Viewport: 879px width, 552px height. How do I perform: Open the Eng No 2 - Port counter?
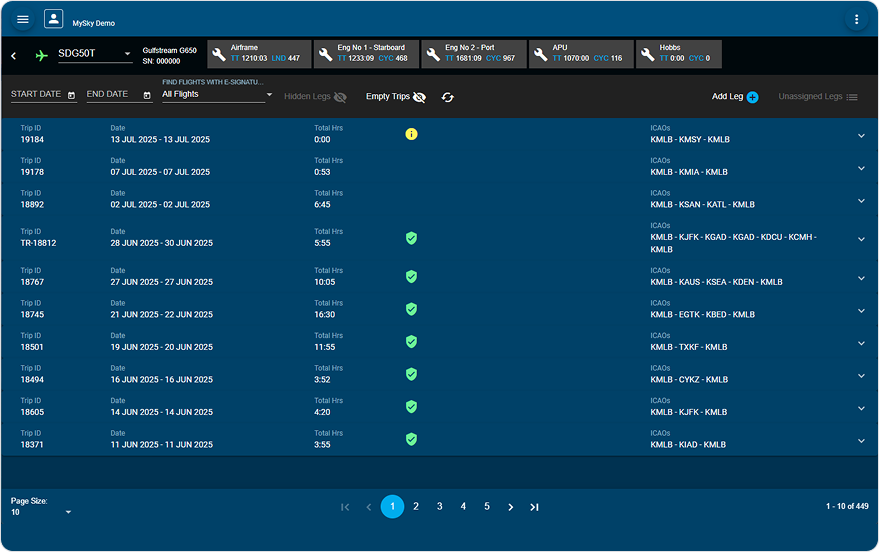point(474,54)
